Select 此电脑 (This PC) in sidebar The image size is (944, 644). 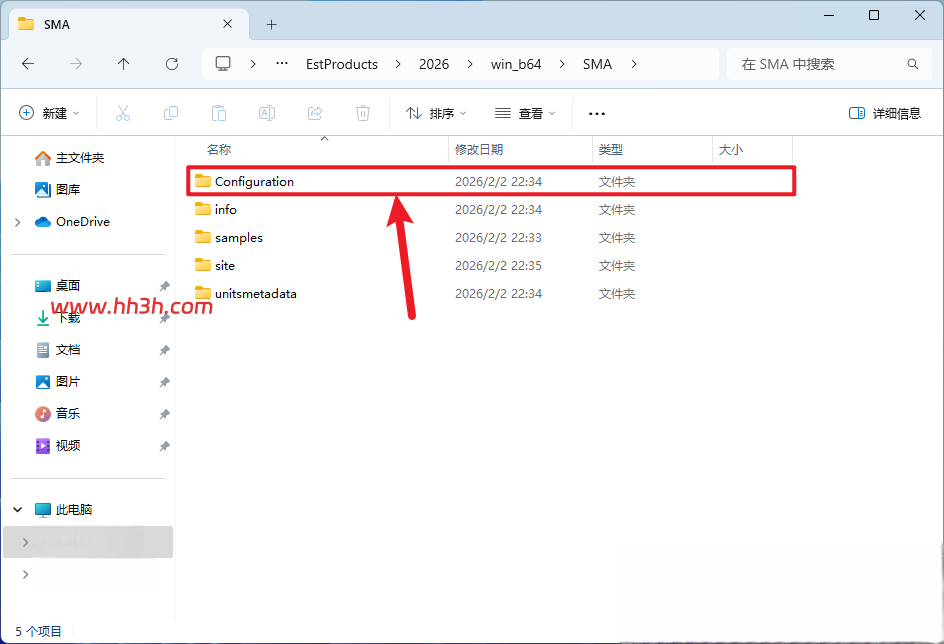point(64,510)
